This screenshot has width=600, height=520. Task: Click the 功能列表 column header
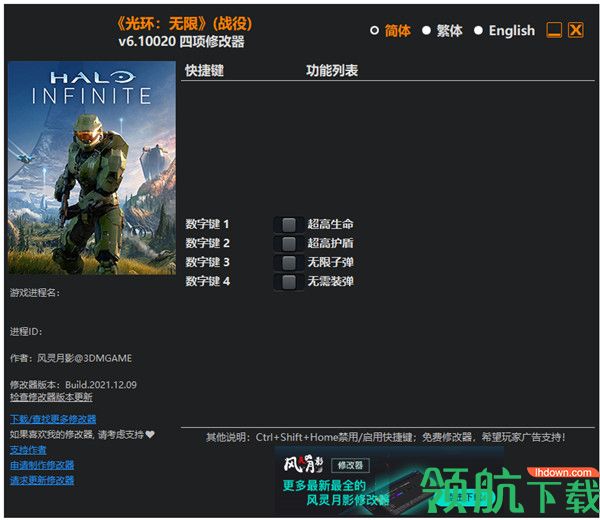click(332, 70)
